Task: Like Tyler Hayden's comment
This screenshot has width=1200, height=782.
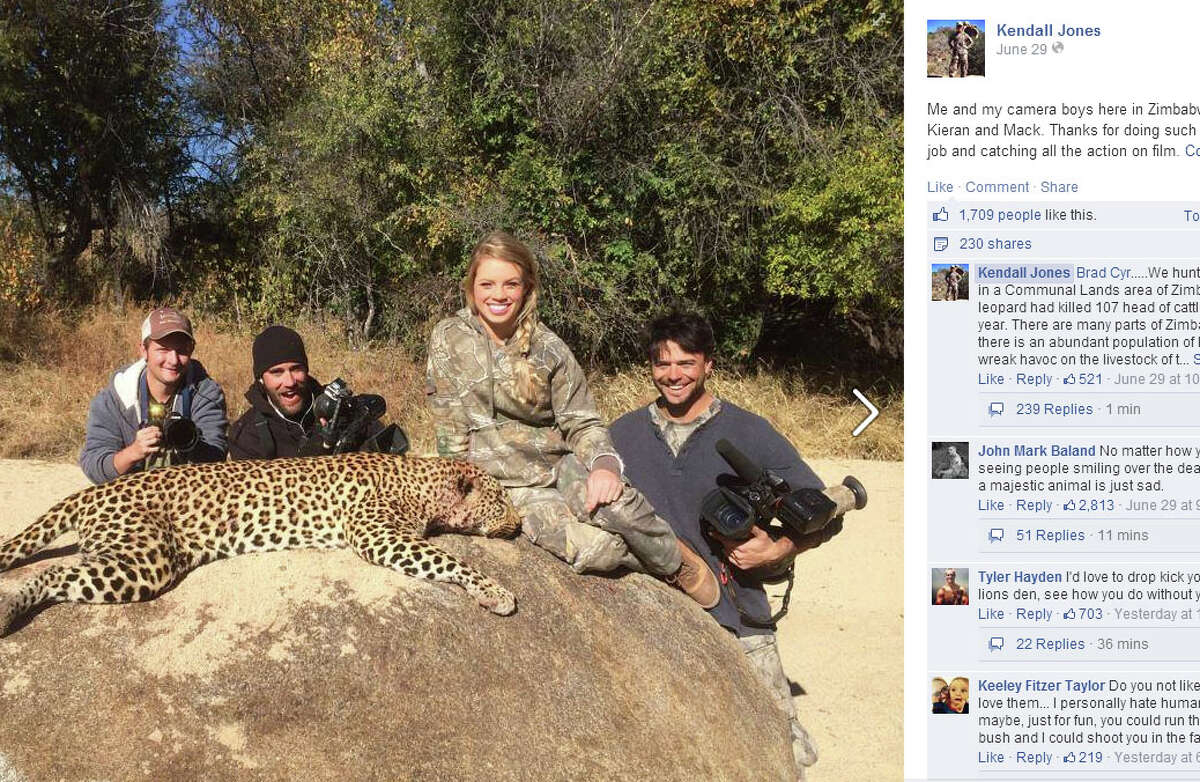Action: click(x=991, y=614)
